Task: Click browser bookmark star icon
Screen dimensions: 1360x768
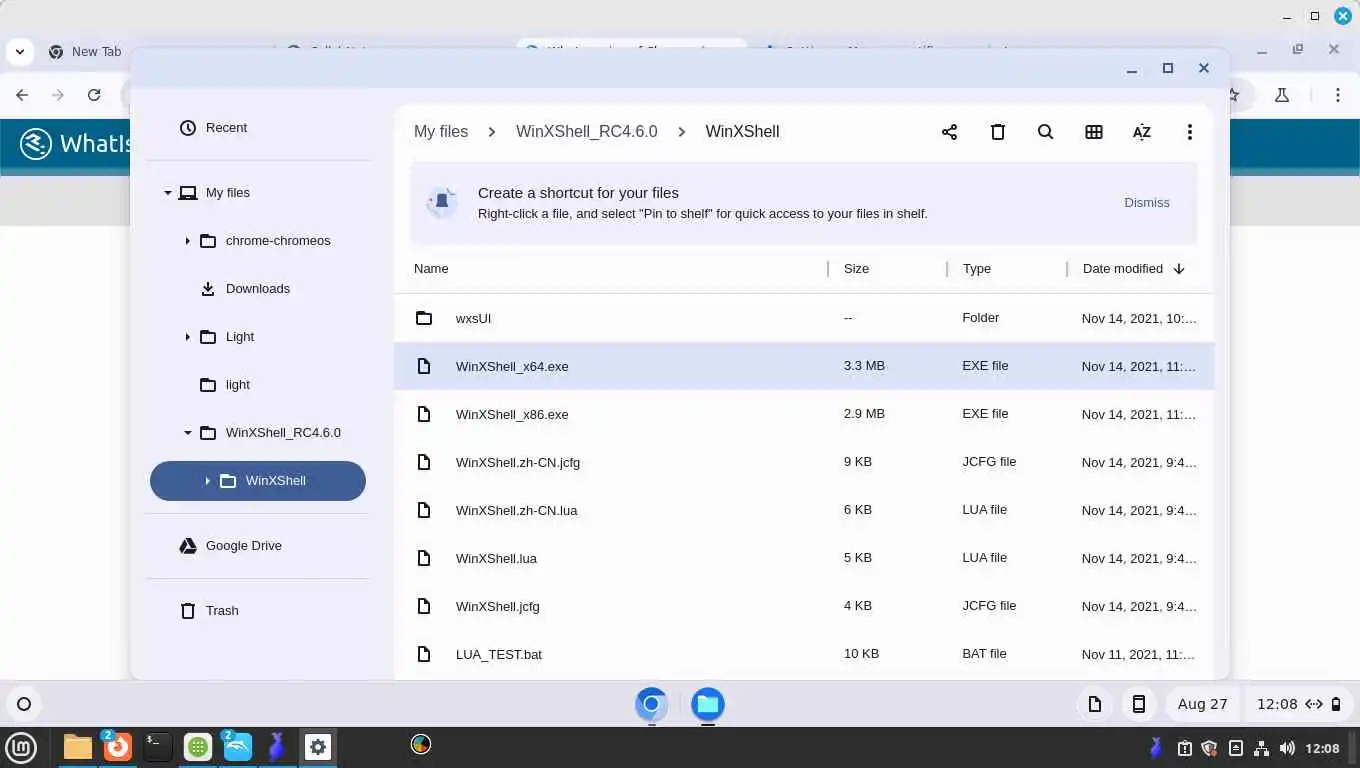Action: click(x=1234, y=95)
